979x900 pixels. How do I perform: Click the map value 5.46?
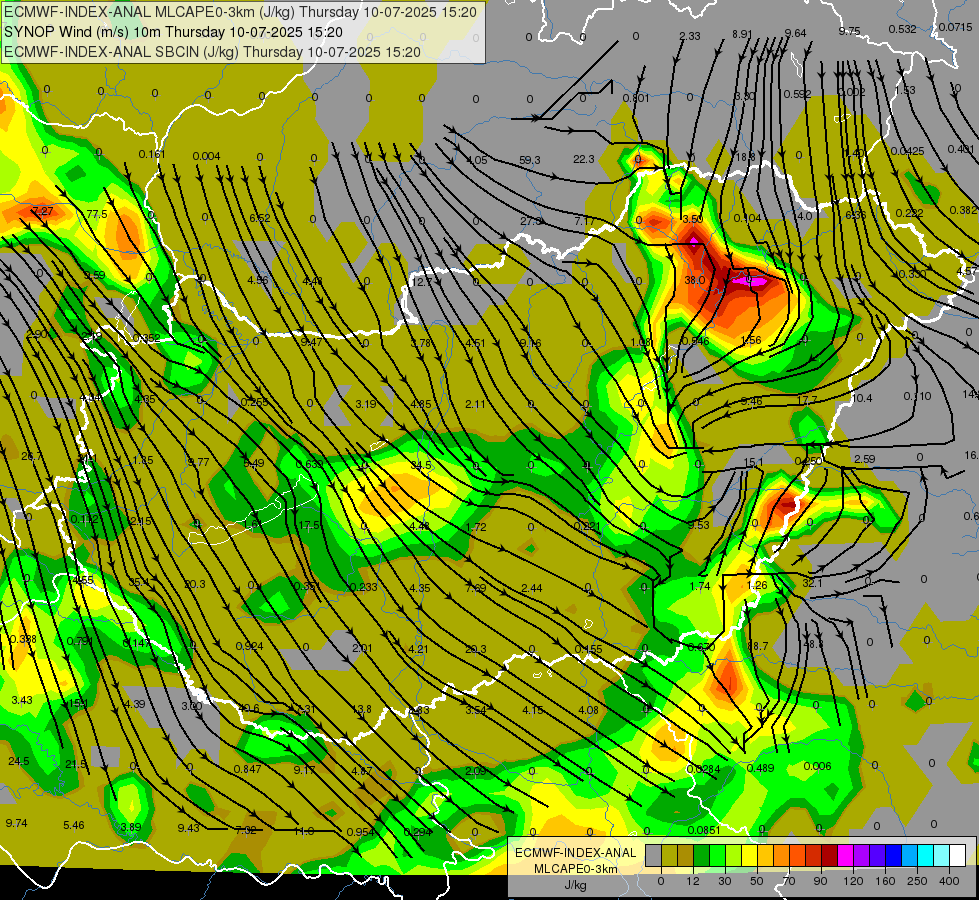click(x=74, y=826)
